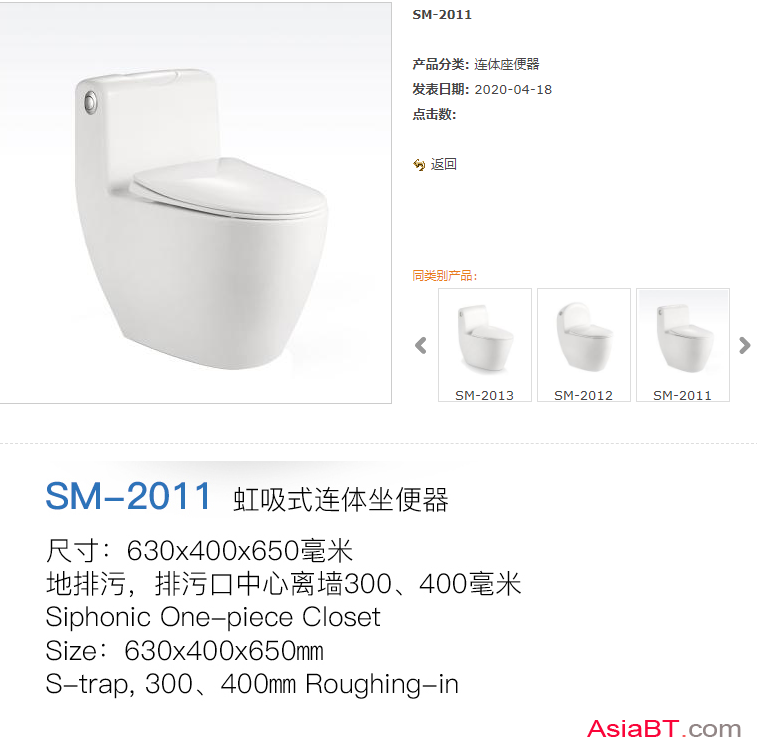Image resolution: width=757 pixels, height=750 pixels.
Task: Open the 连体座便器 product category link
Action: pos(506,64)
